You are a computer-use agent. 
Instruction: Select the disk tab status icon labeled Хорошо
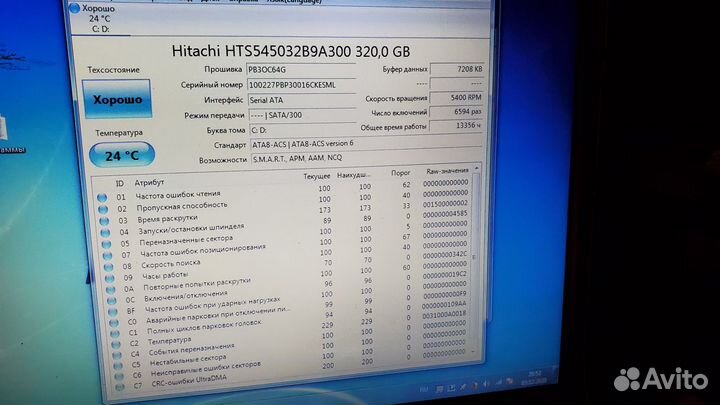pyautogui.click(x=74, y=8)
